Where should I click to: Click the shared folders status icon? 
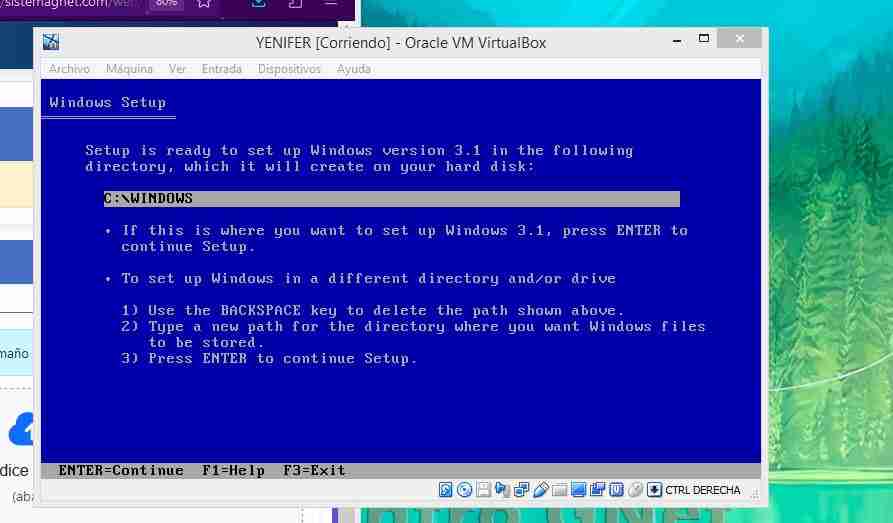tap(559, 490)
